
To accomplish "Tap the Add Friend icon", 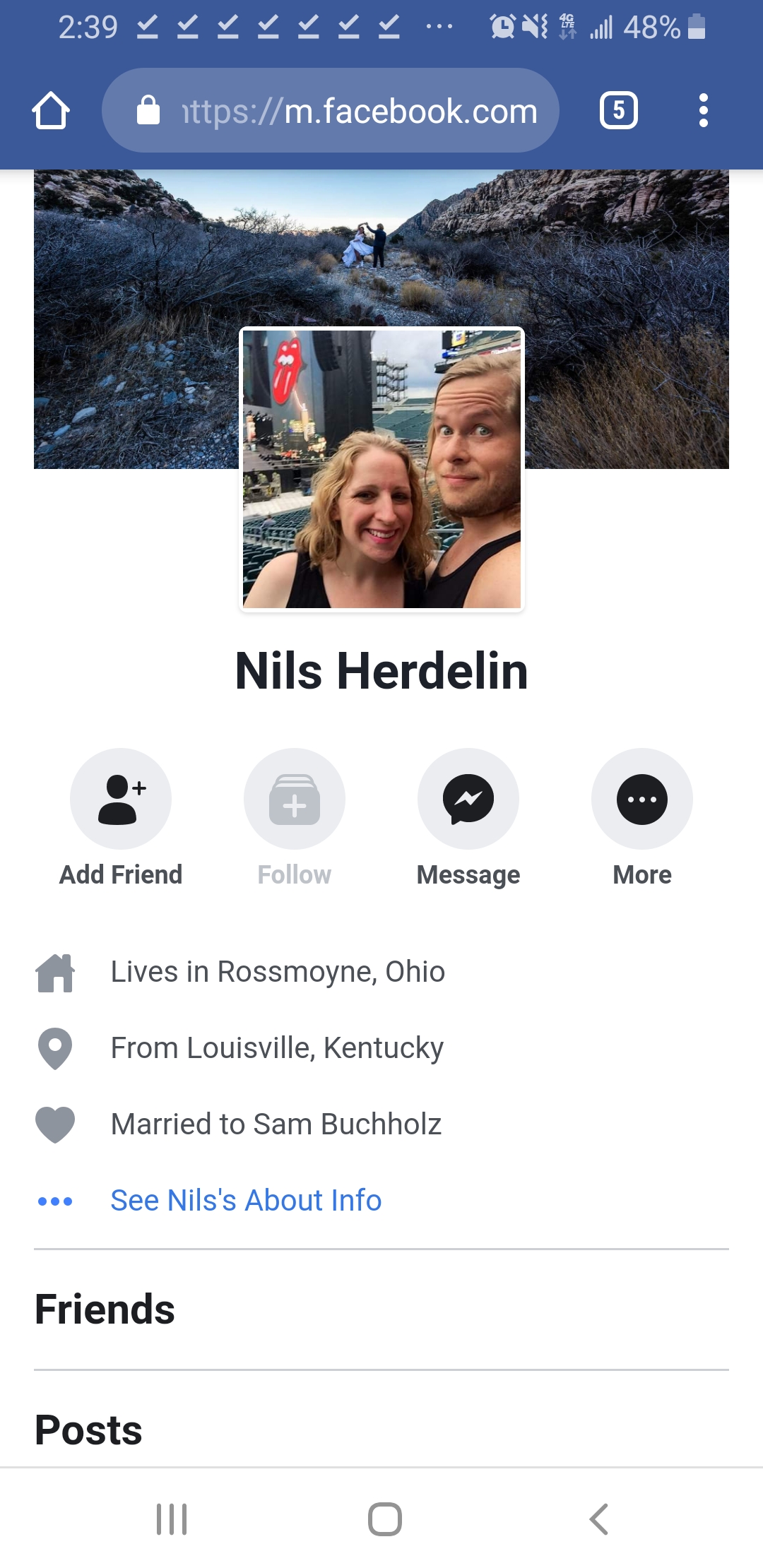I will 121,799.
